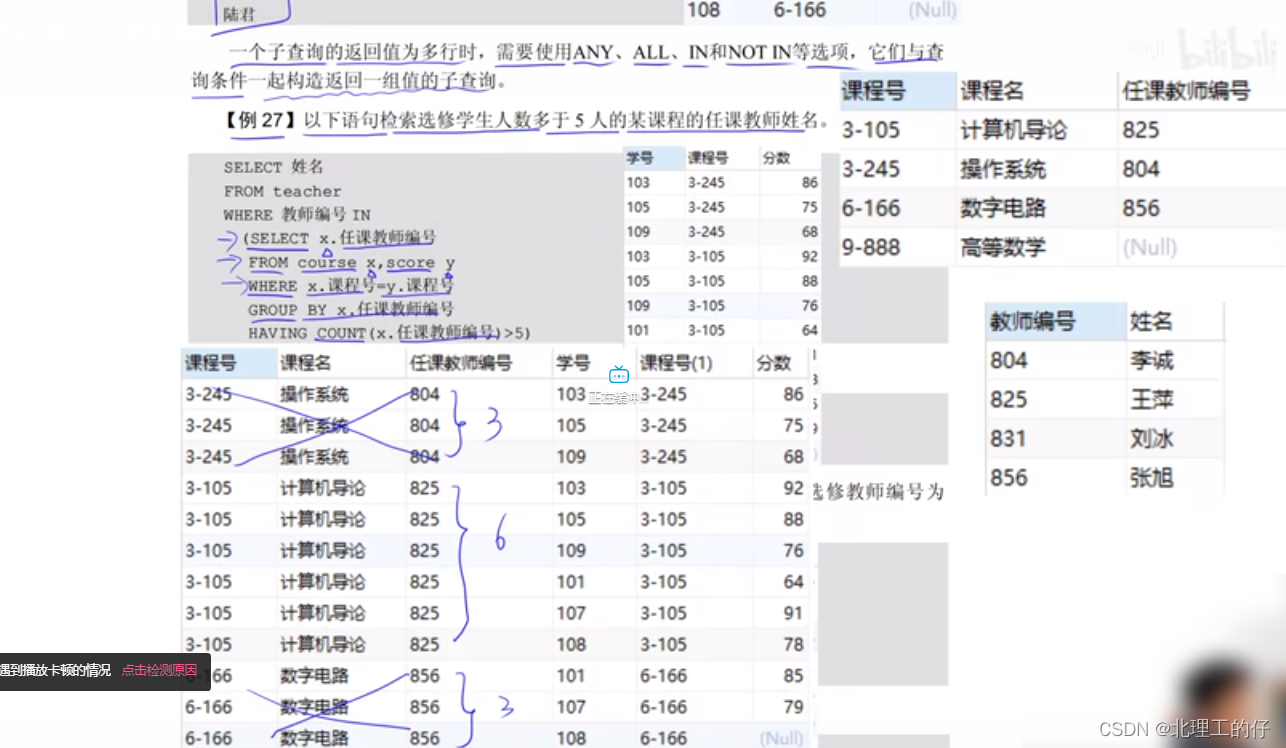Select the score 85 cell
This screenshot has width=1286, height=748.
(x=794, y=675)
